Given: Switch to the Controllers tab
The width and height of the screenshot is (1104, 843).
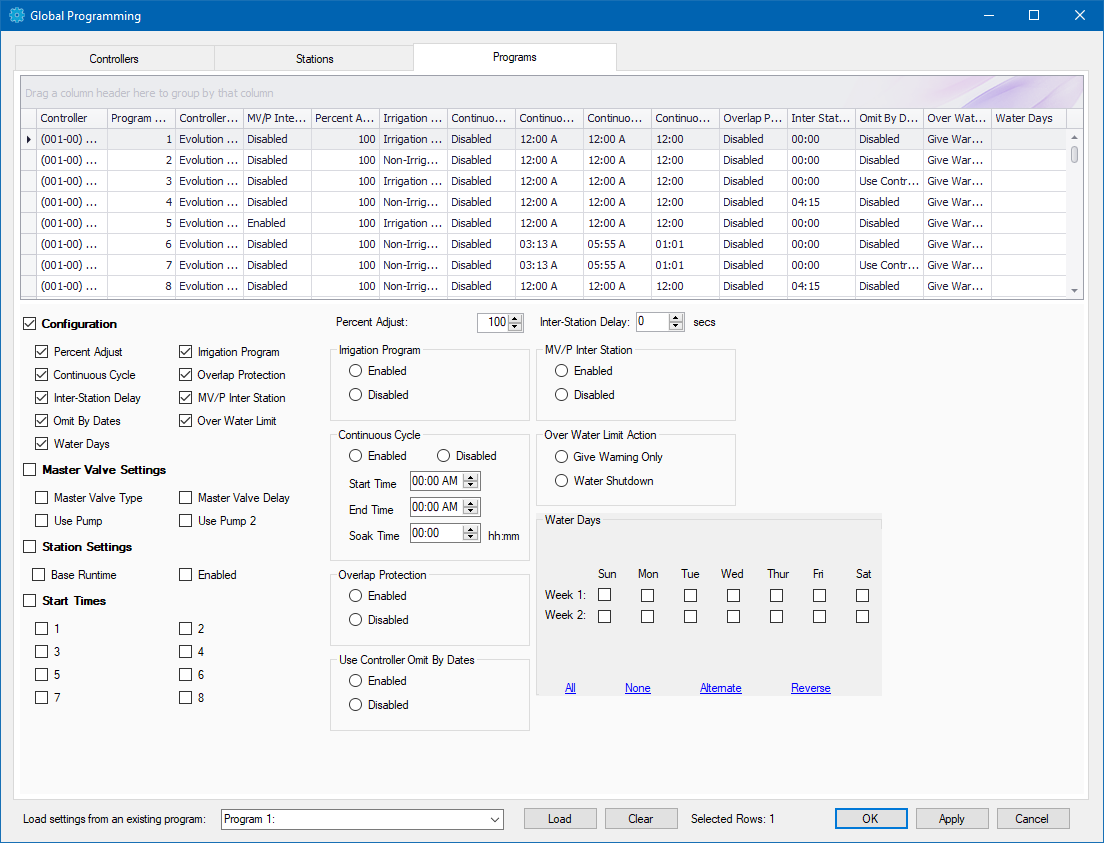Looking at the screenshot, I should coord(114,58).
